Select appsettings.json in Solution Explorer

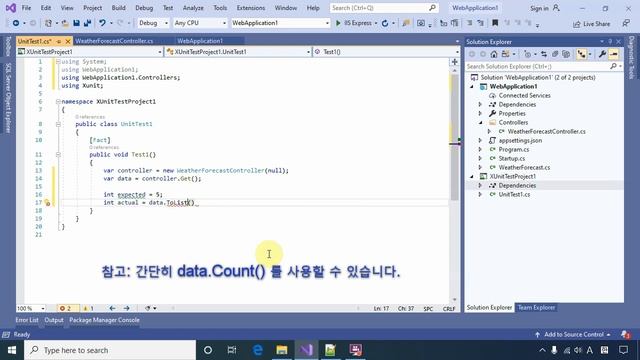coord(520,140)
